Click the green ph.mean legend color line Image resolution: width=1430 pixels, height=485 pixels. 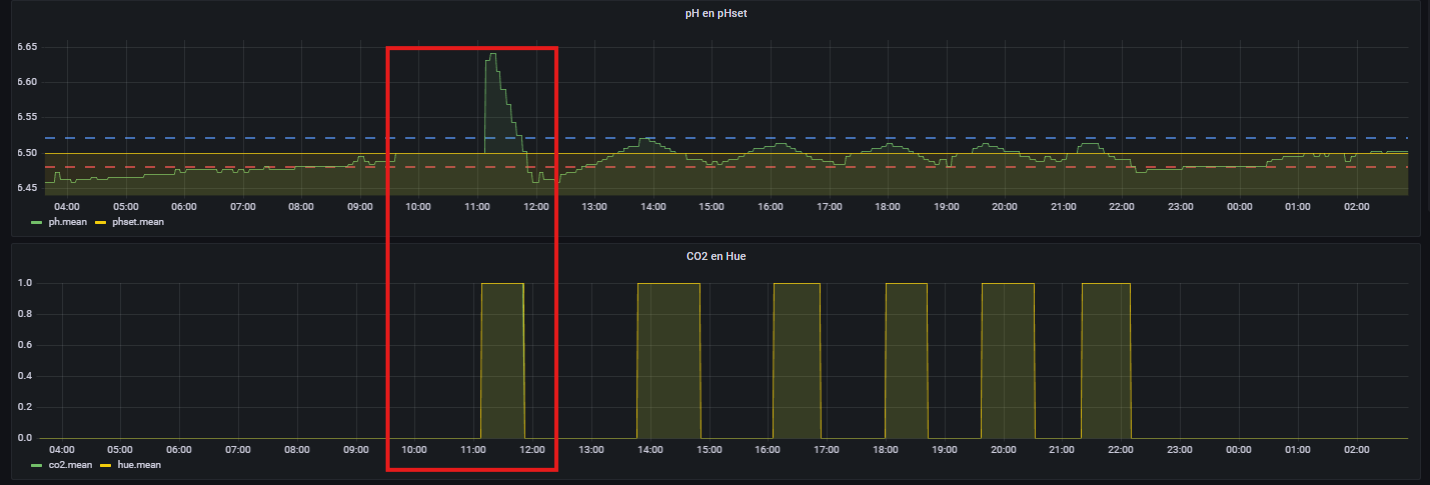click(38, 222)
